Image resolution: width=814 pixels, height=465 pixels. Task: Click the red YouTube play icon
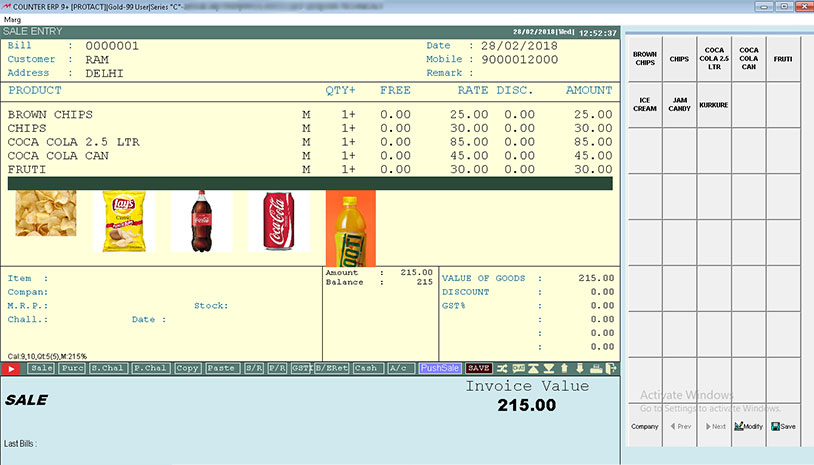click(11, 368)
